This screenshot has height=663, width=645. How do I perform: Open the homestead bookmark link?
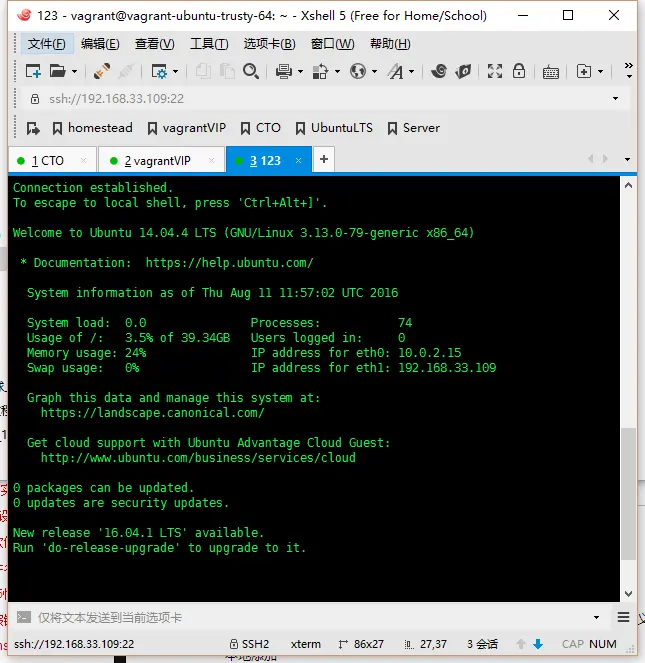92,128
